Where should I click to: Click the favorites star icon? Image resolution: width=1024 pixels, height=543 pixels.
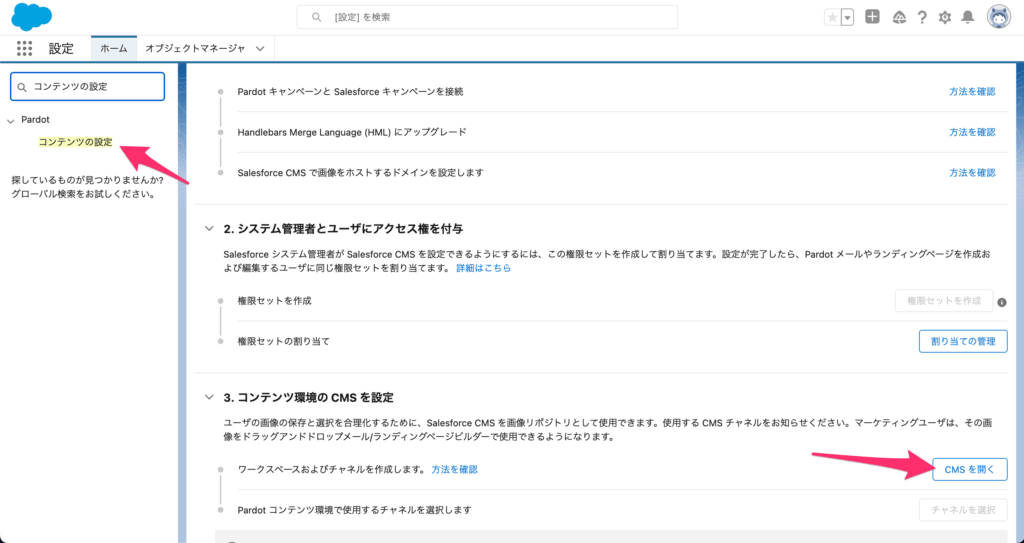pos(832,18)
